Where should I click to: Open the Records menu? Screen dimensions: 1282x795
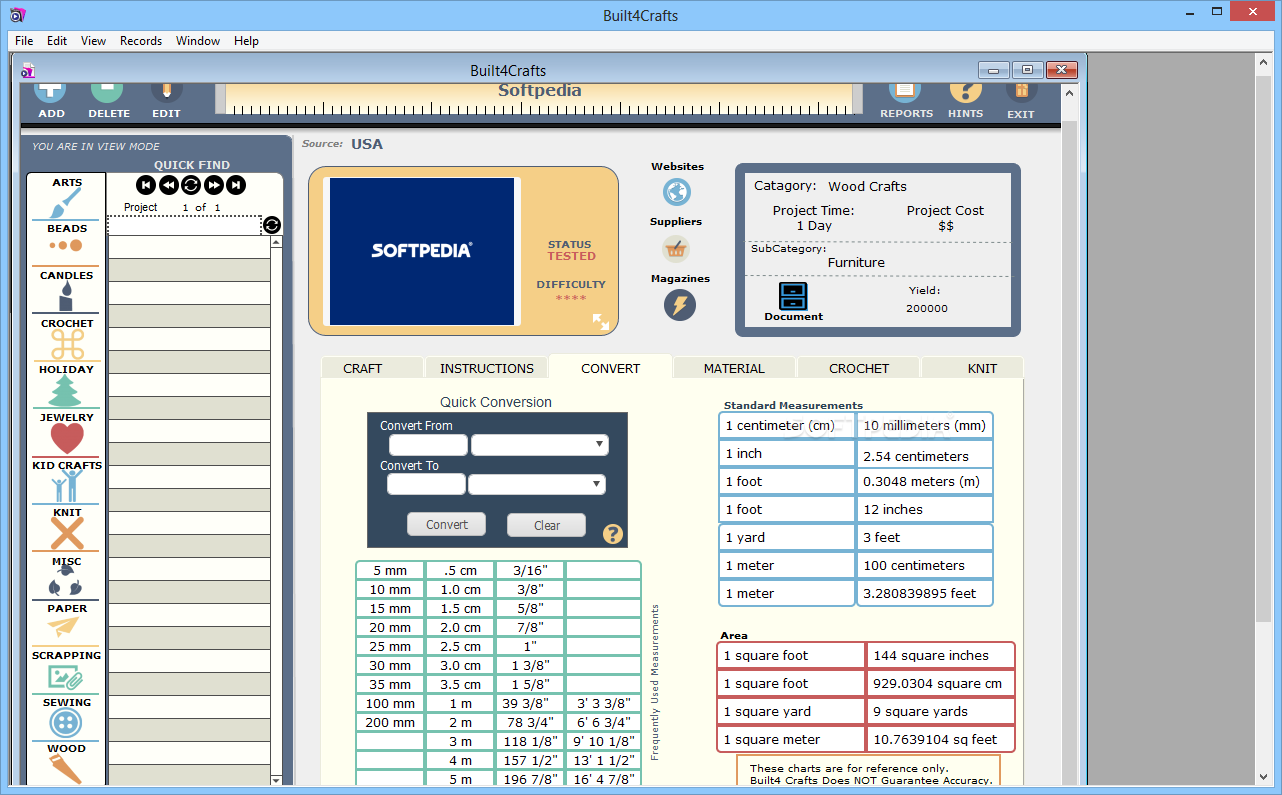pyautogui.click(x=141, y=41)
